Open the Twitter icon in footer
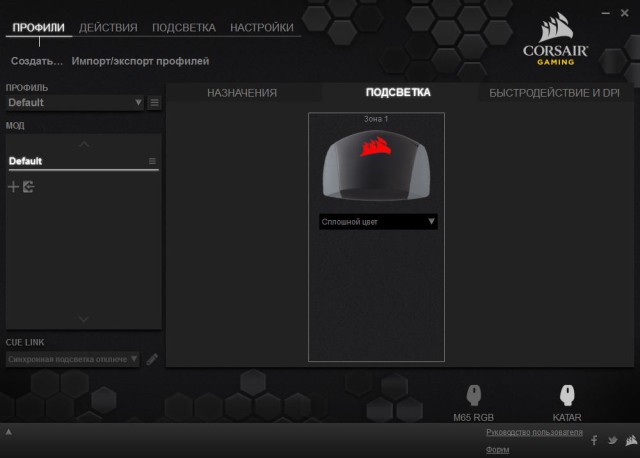The height and width of the screenshot is (458, 640). point(612,440)
